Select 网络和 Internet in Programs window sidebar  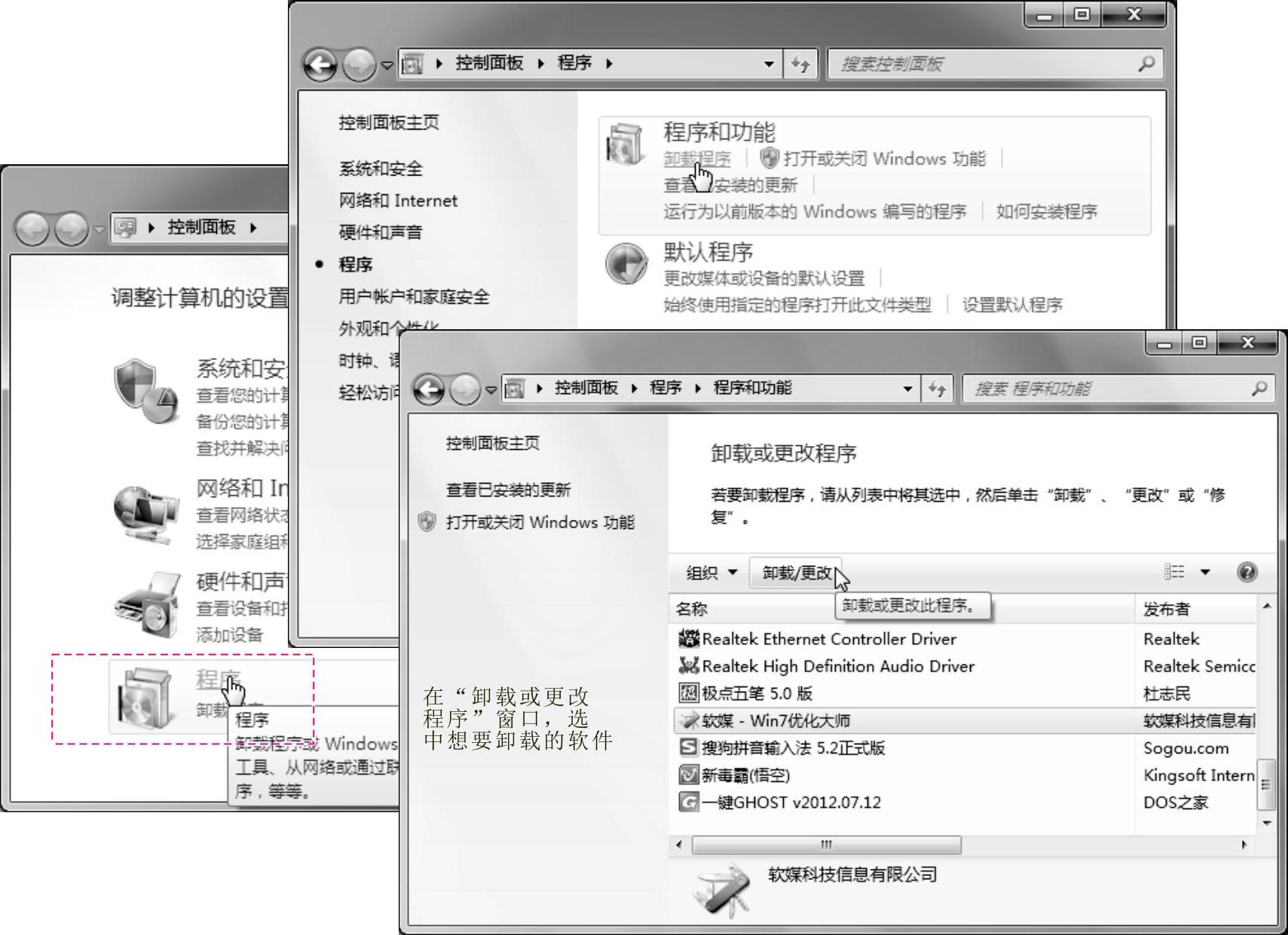pos(398,200)
